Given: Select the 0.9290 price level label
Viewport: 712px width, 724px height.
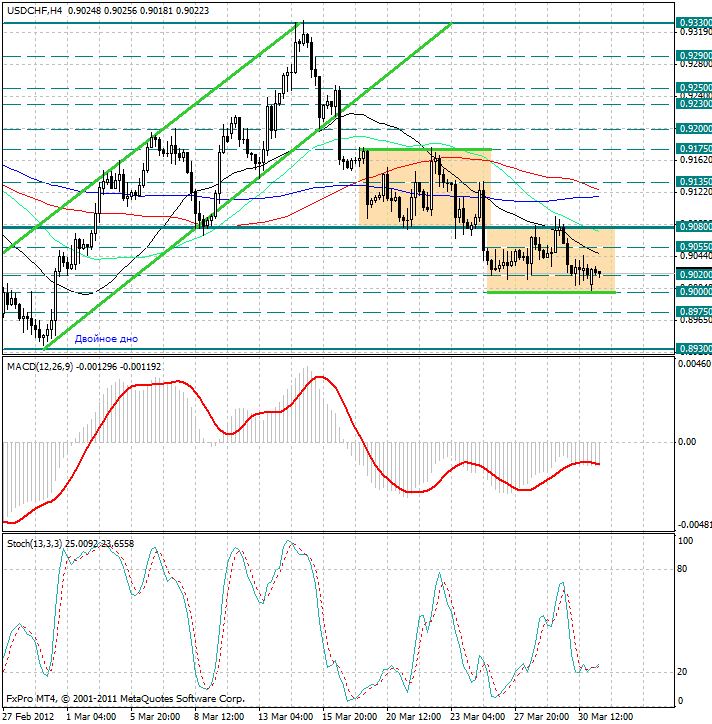Looking at the screenshot, I should click(x=694, y=56).
